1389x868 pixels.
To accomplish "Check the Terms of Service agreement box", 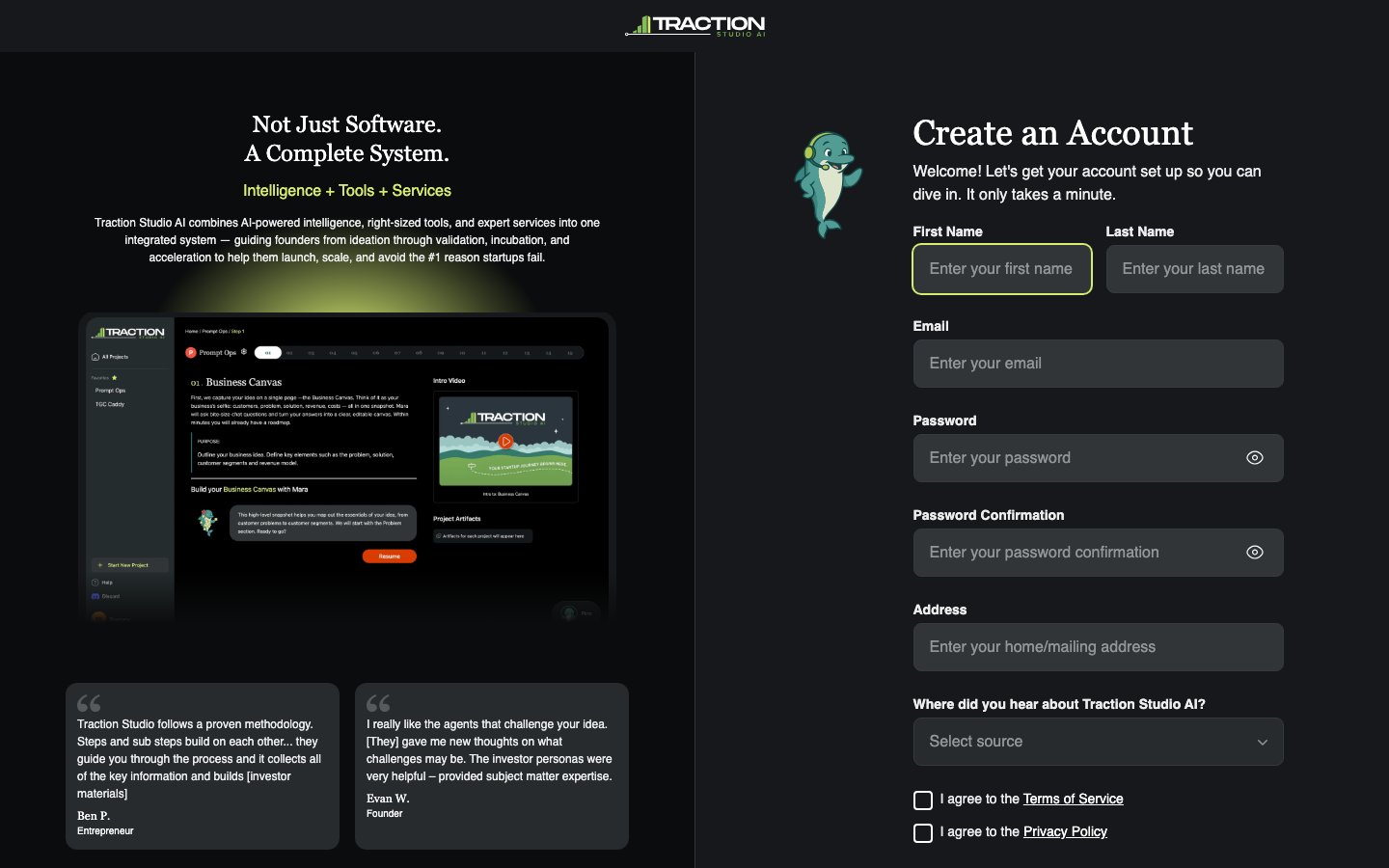I will [x=923, y=800].
